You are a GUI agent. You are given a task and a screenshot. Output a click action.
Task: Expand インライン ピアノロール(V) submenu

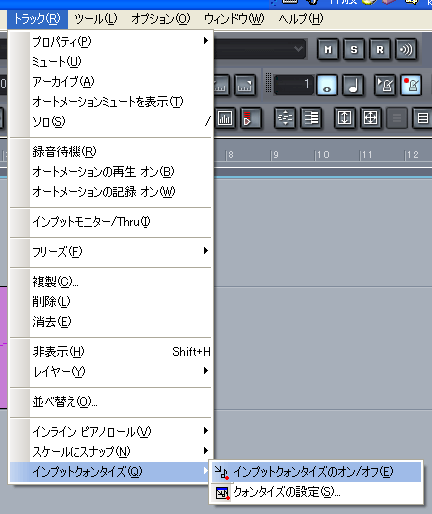(111, 432)
